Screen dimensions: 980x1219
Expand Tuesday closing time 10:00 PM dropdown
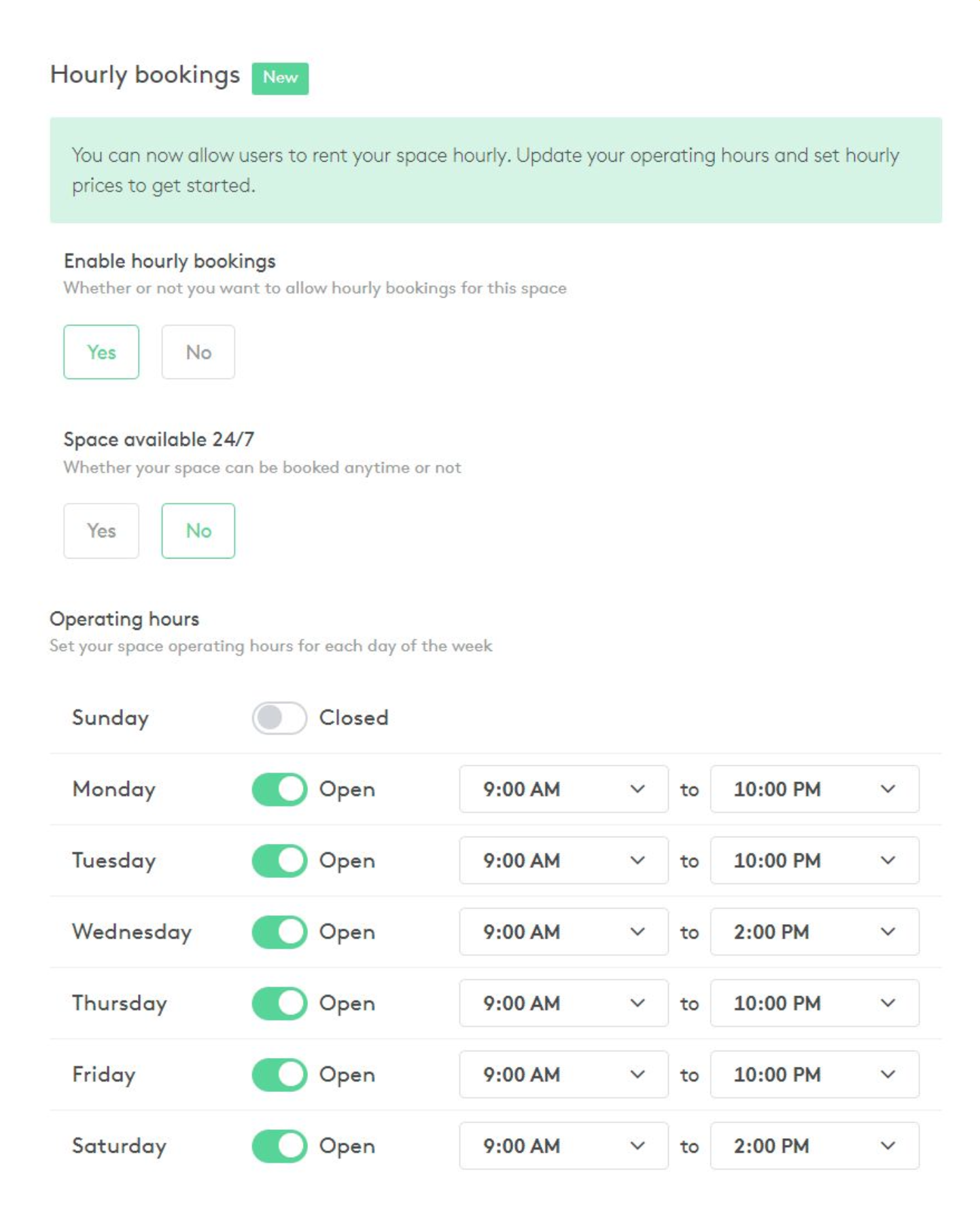coord(814,860)
